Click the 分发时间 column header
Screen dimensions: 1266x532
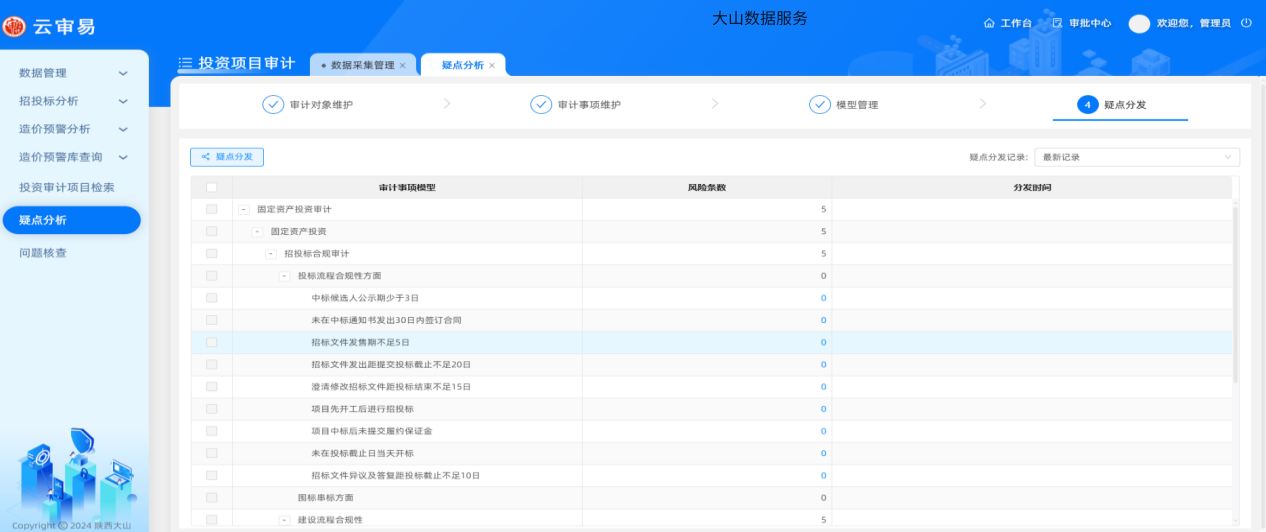point(1032,187)
